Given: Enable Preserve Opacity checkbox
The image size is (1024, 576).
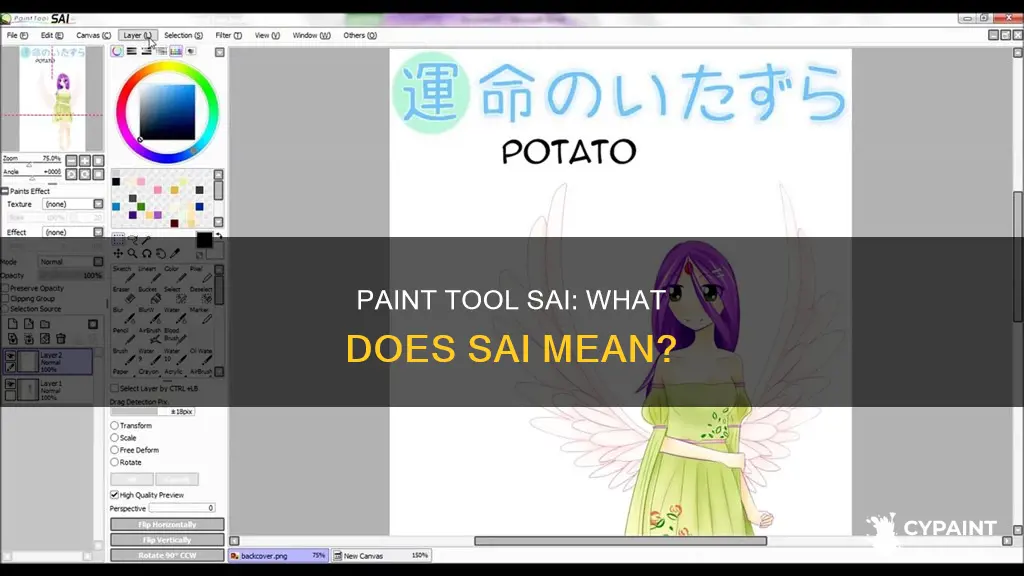Looking at the screenshot, I should tap(5, 288).
